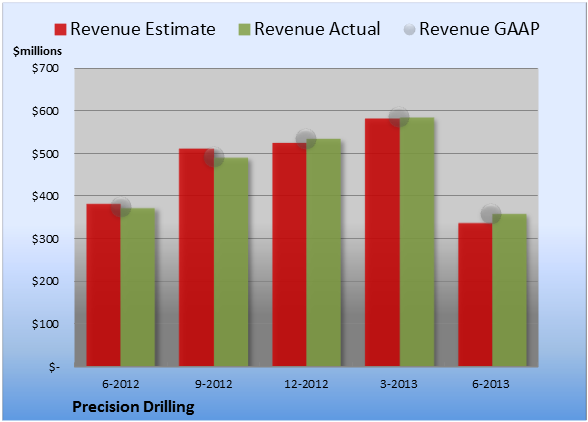Screen dimensions: 588x422
Task: Click the $300 axis label
Action: tap(45, 239)
